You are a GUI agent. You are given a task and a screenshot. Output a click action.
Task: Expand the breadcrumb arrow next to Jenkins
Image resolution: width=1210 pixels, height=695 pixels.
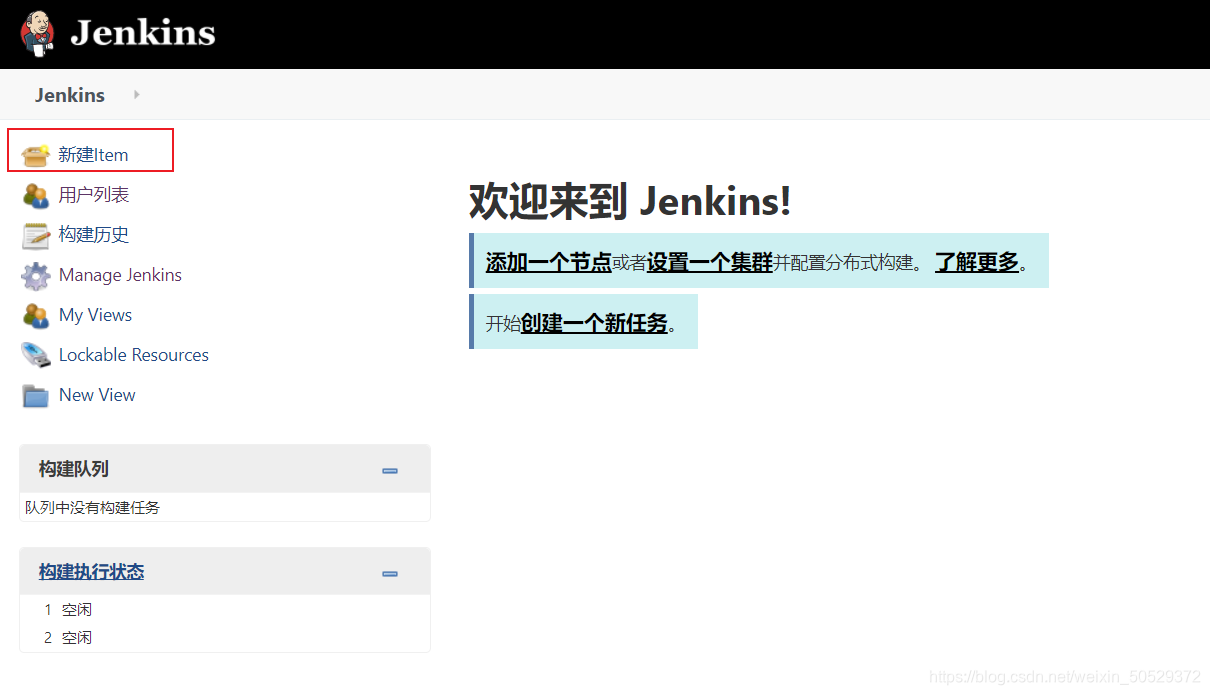pyautogui.click(x=137, y=95)
